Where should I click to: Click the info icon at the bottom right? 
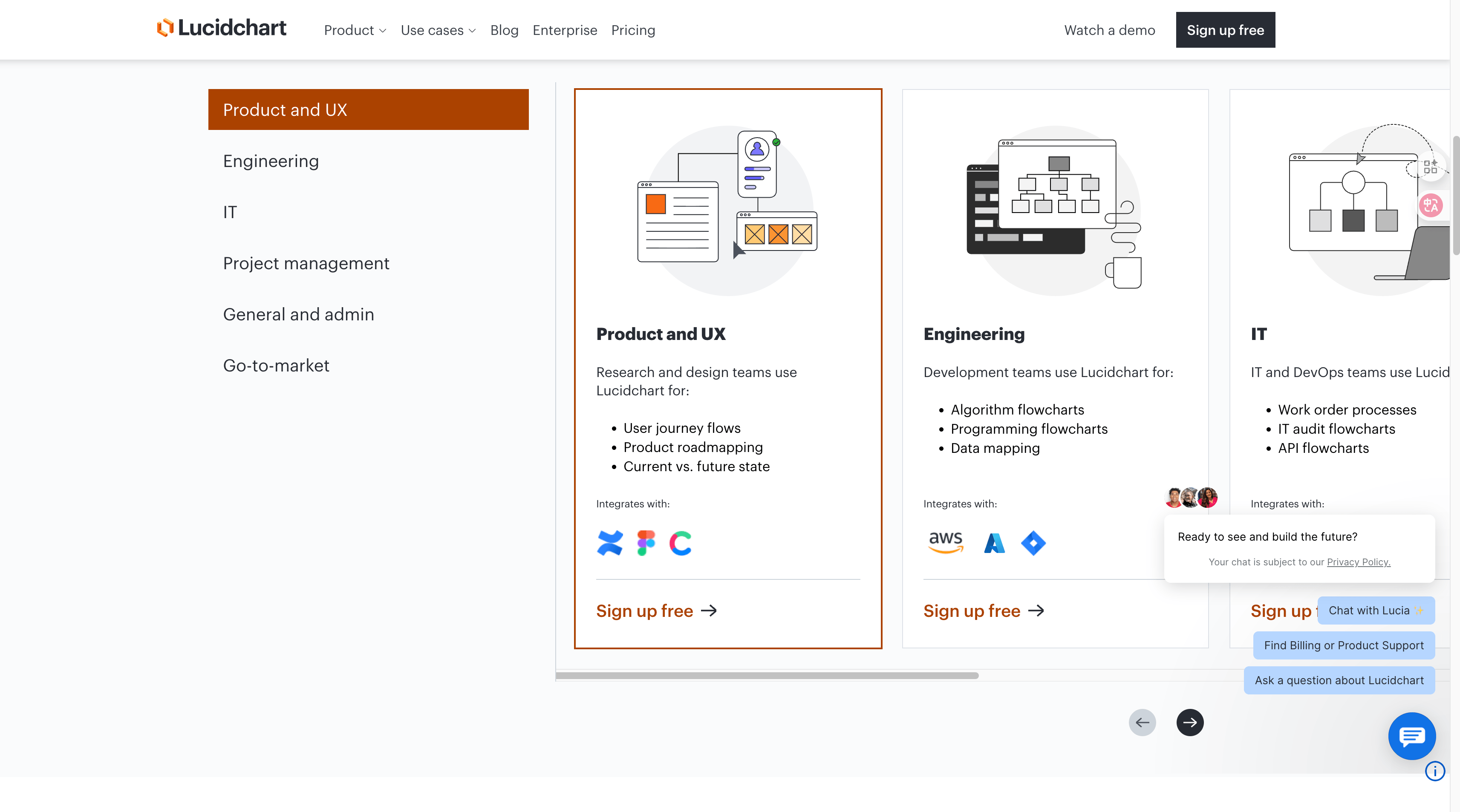pos(1435,771)
